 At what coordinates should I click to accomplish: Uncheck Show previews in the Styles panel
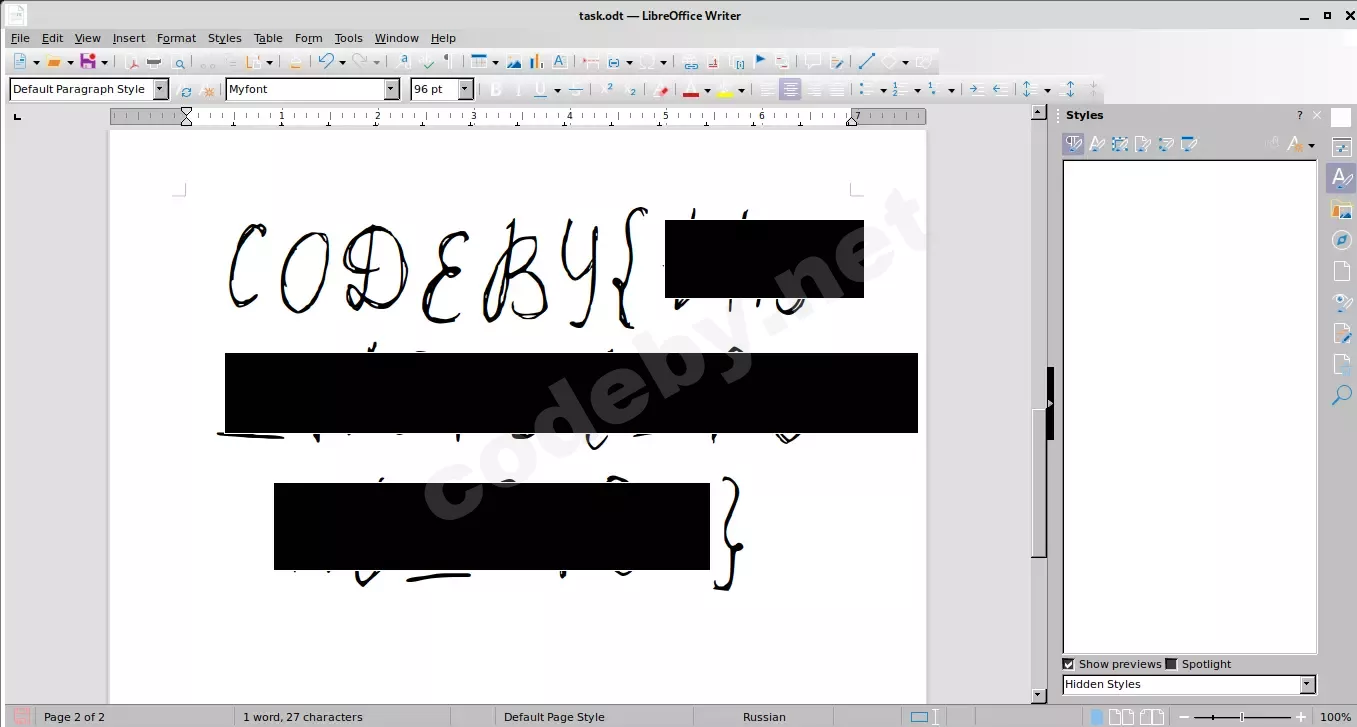point(1068,663)
